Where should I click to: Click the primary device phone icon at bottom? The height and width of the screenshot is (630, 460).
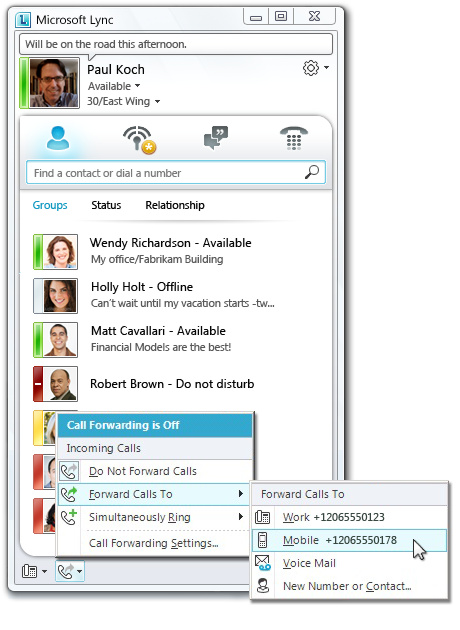30,571
